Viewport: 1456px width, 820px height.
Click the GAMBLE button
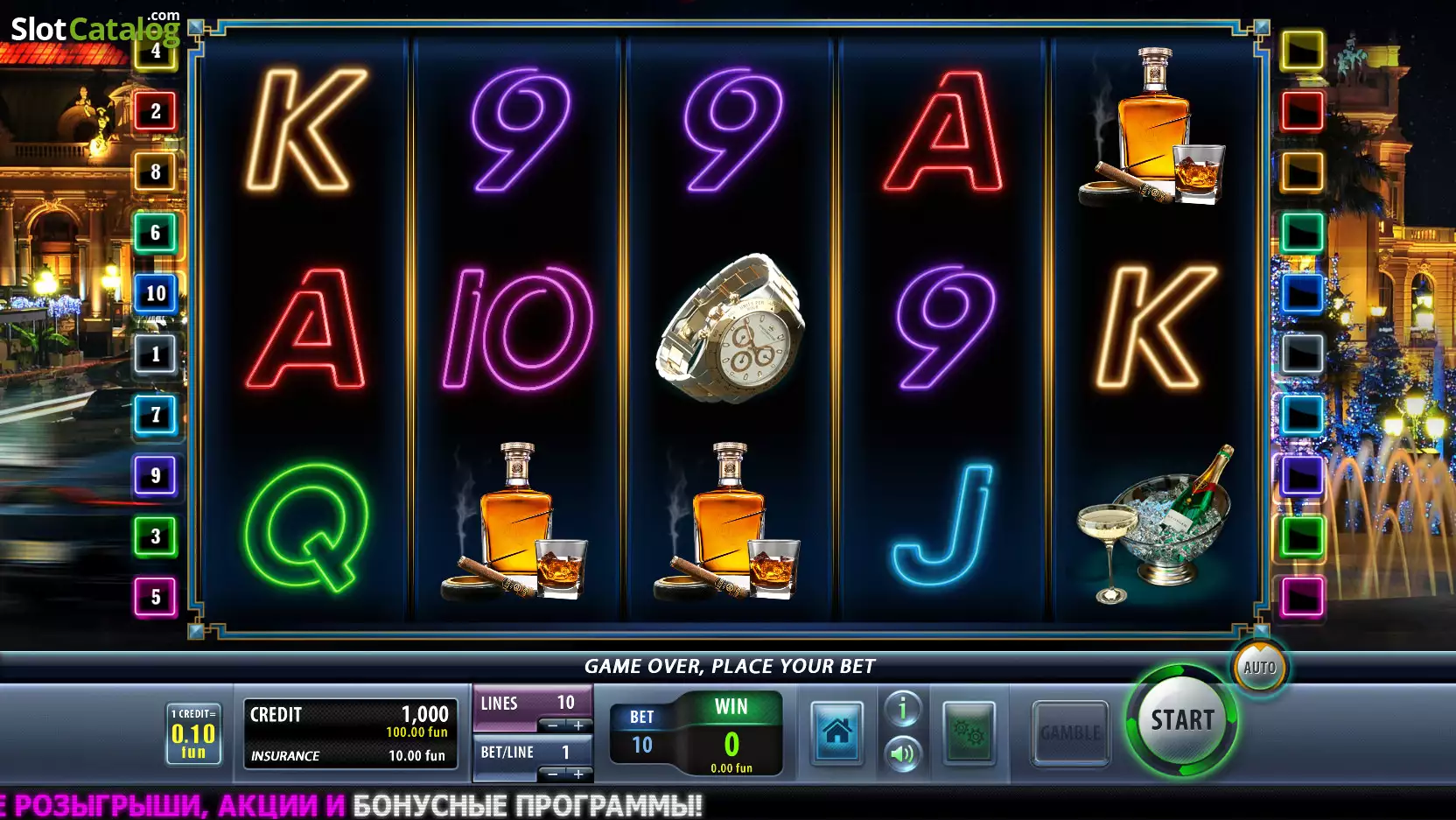point(1070,732)
